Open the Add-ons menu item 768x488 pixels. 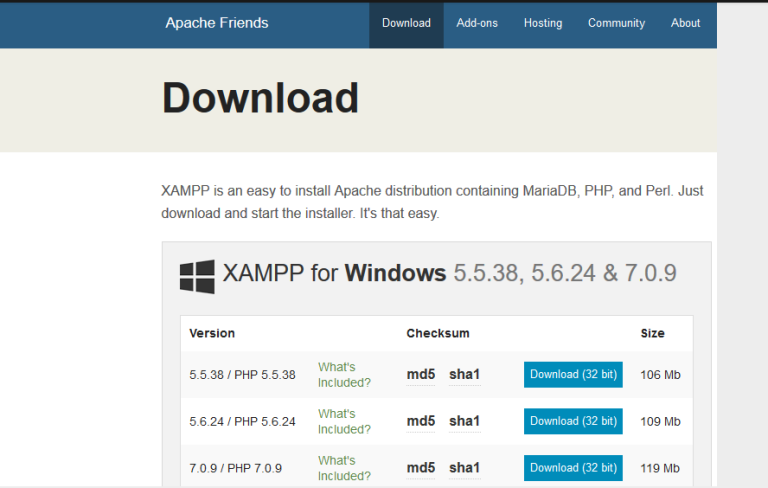477,23
